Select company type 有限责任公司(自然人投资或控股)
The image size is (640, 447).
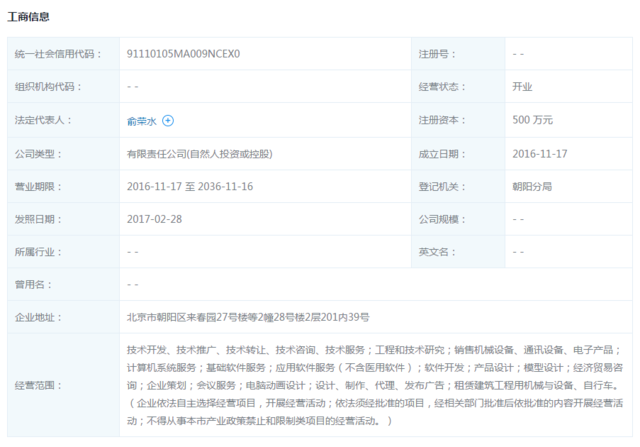pos(200,154)
